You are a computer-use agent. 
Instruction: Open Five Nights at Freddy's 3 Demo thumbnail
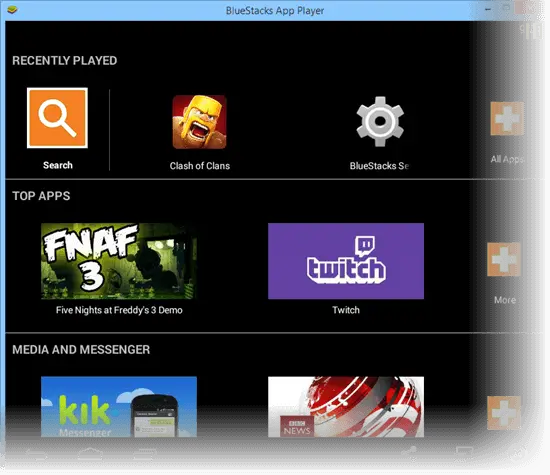click(119, 261)
